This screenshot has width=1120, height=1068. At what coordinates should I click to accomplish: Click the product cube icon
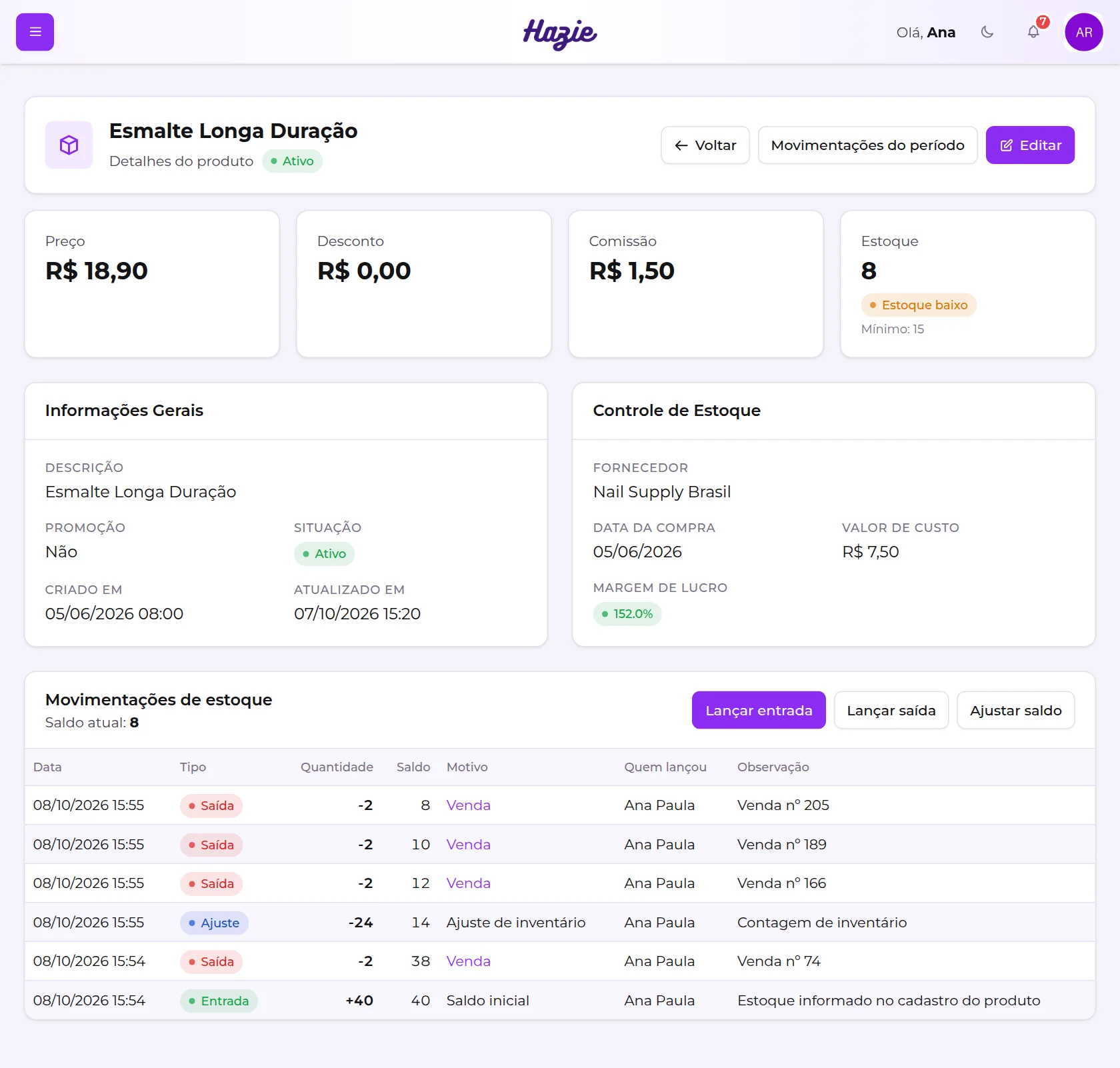[x=69, y=145]
